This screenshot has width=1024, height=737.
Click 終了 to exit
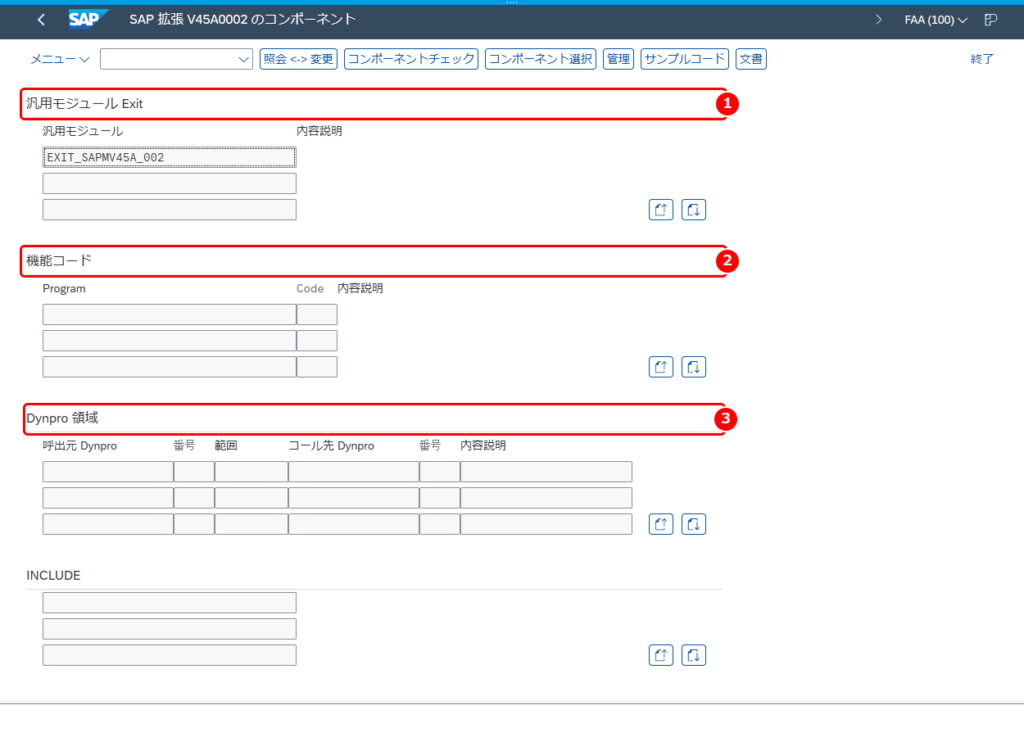coord(982,59)
